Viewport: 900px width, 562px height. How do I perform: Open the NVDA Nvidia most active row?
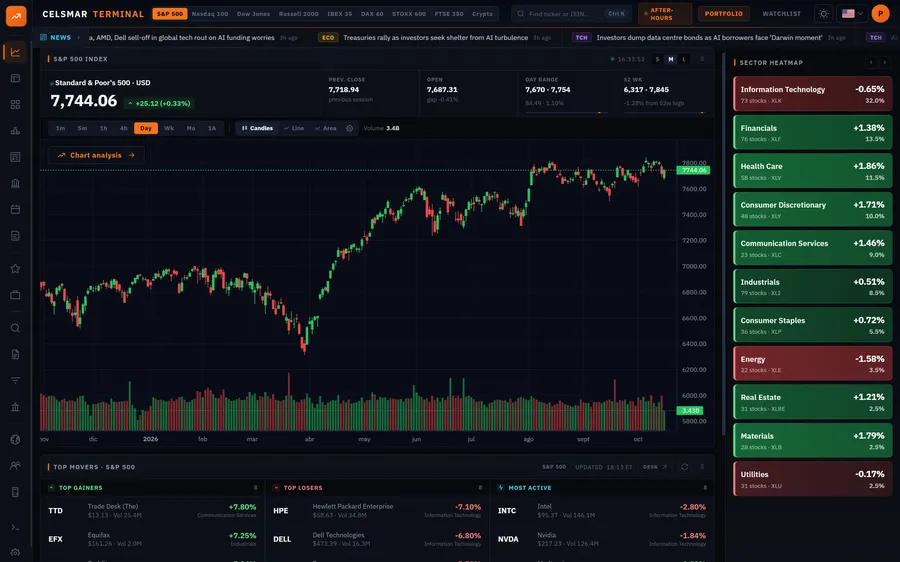click(x=602, y=539)
